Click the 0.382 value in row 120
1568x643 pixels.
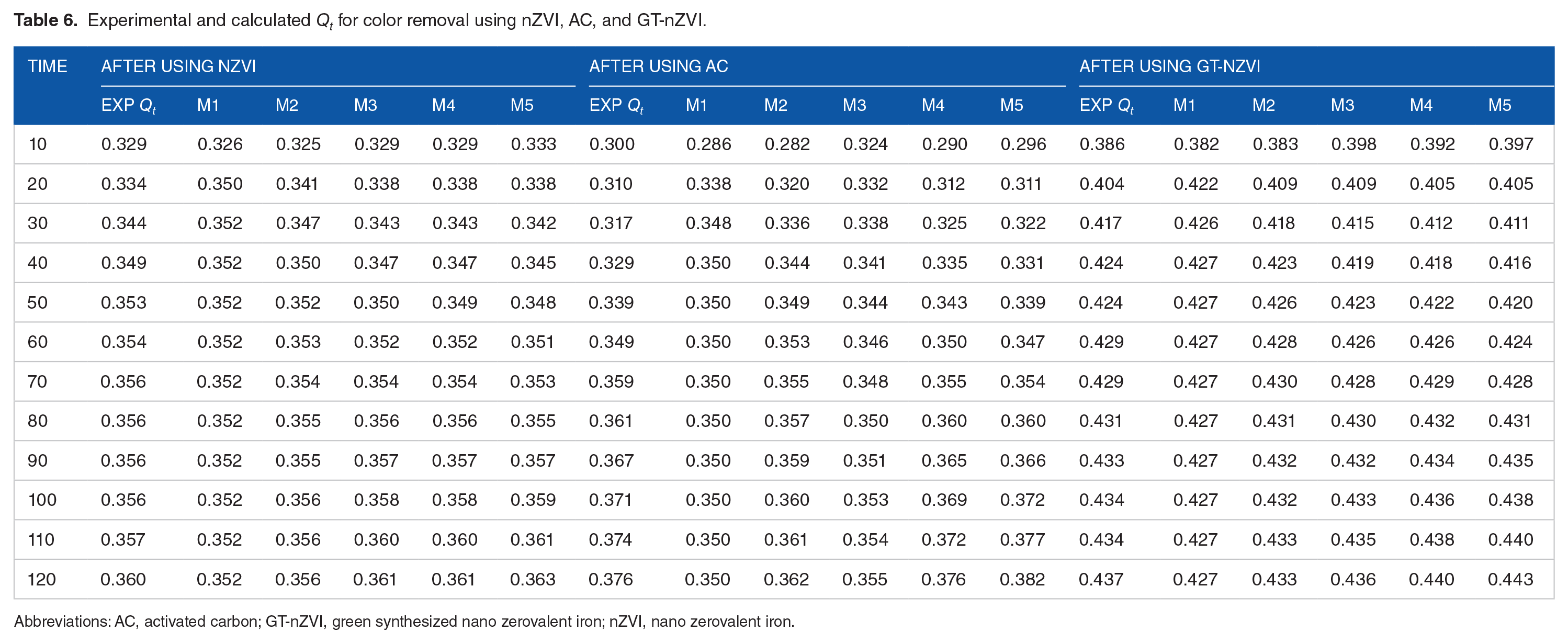1022,579
